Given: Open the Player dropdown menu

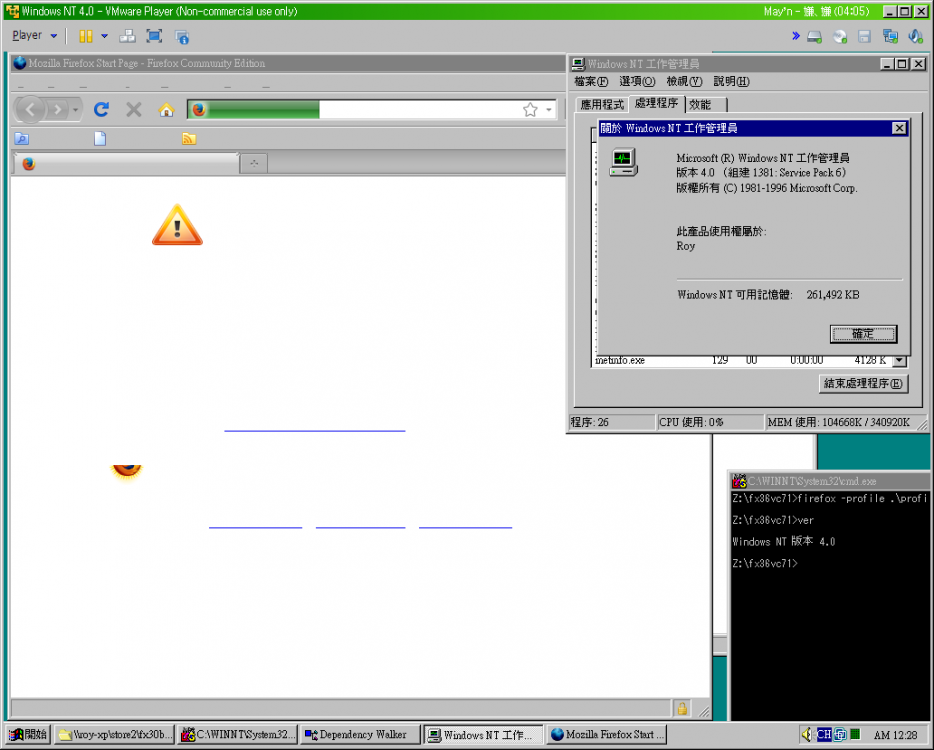Looking at the screenshot, I should tap(35, 36).
